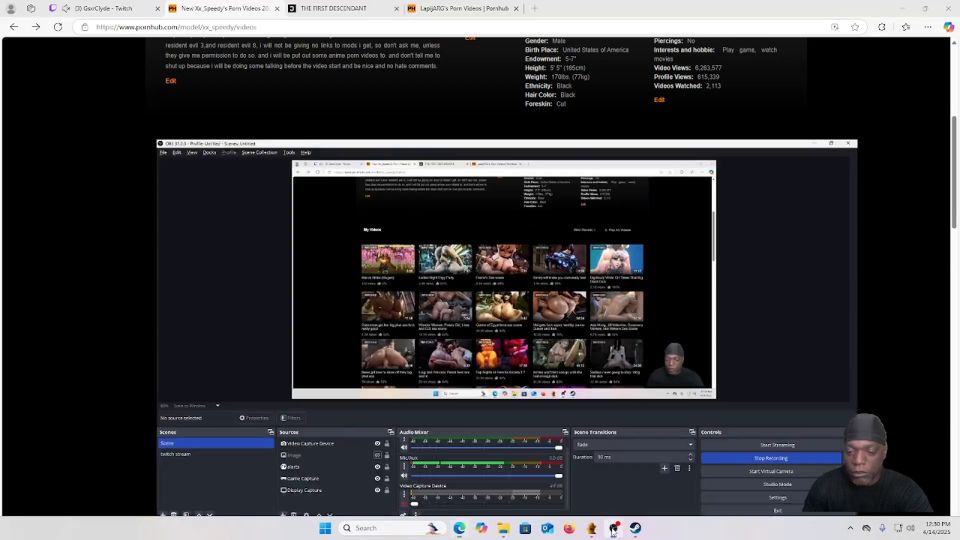Viewport: 960px width, 540px height.
Task: Open Windows Start menu
Action: click(325, 528)
